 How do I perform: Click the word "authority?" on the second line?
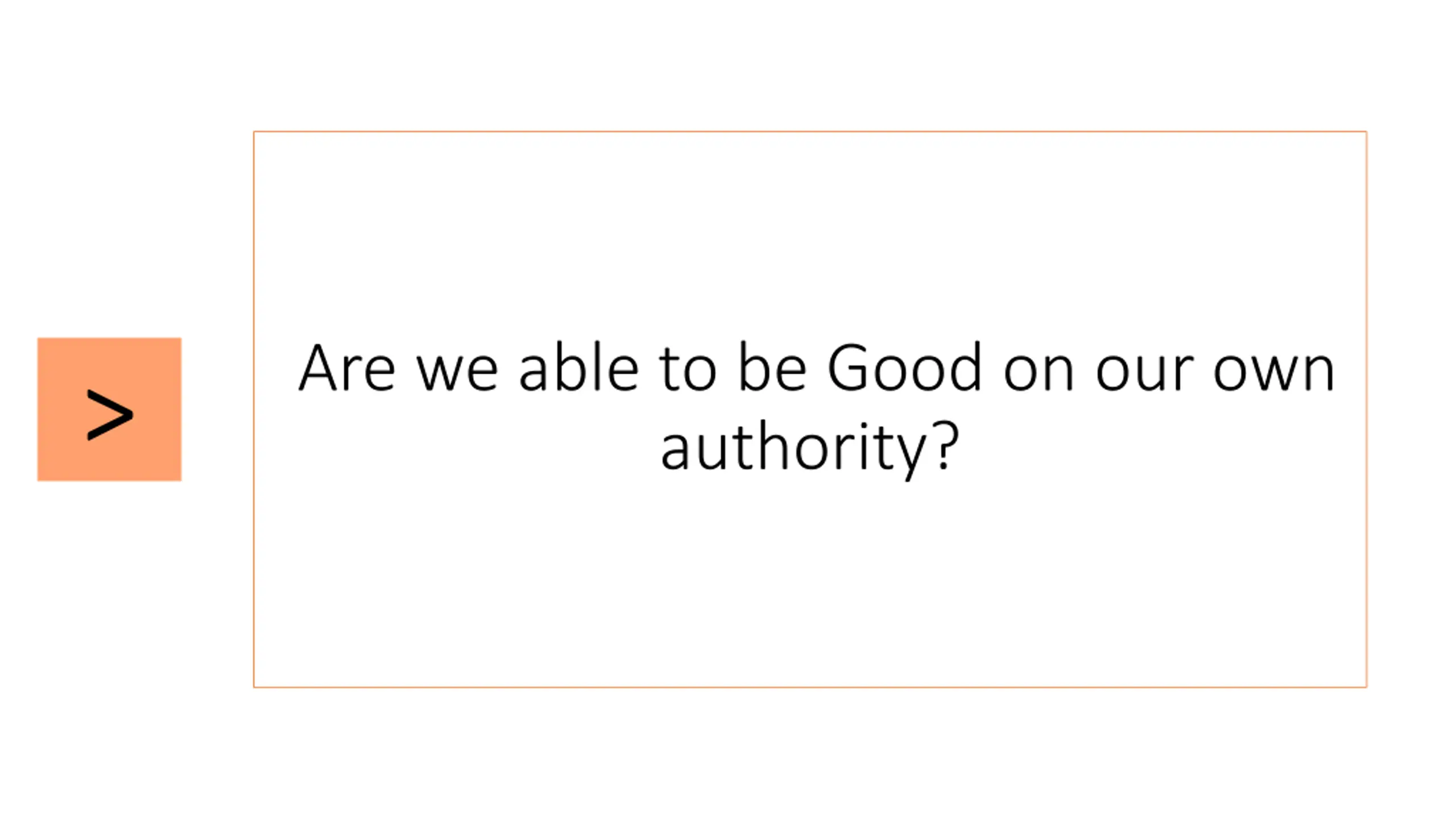809,448
